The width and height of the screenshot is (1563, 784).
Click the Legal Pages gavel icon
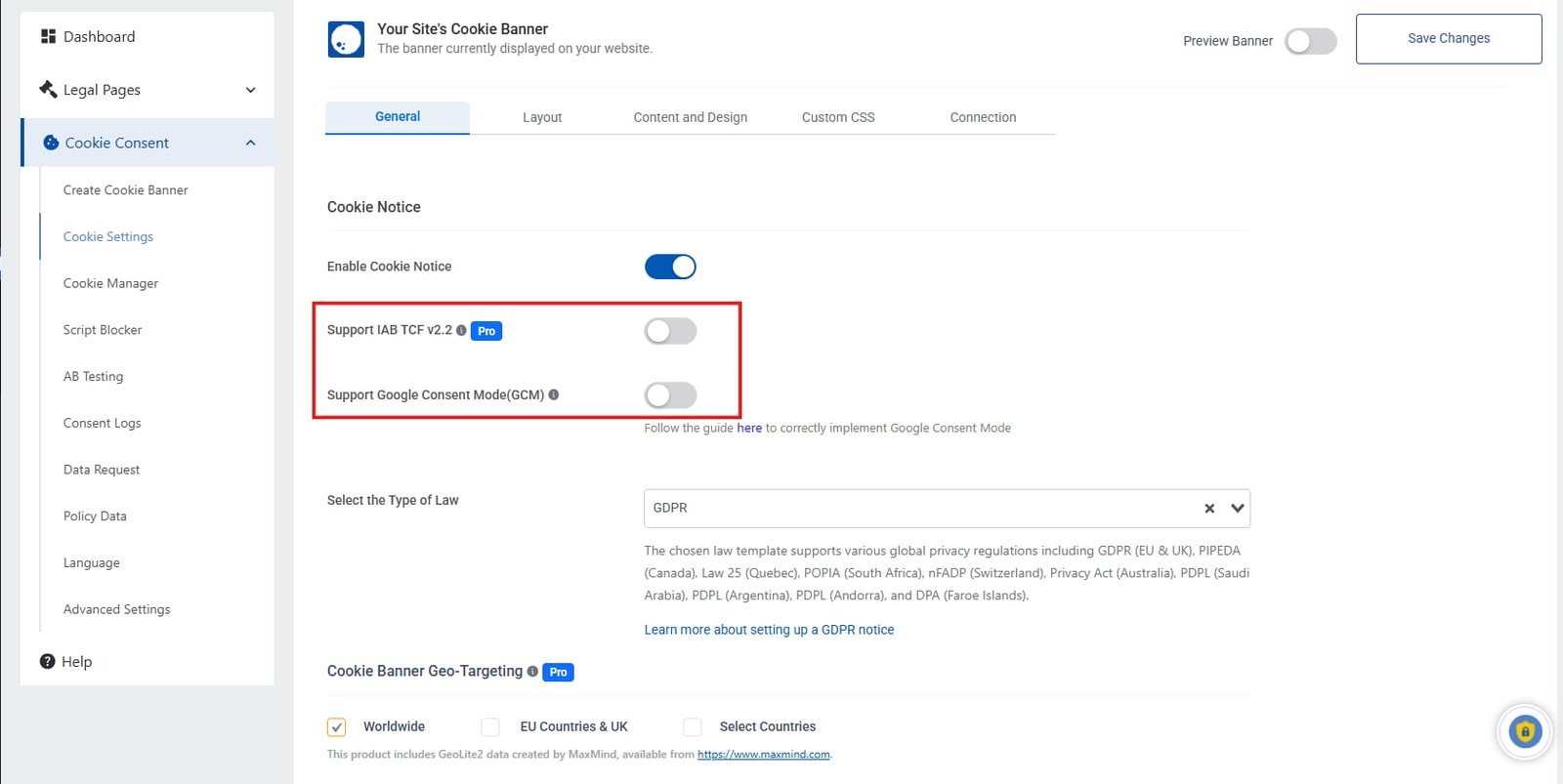click(x=48, y=89)
